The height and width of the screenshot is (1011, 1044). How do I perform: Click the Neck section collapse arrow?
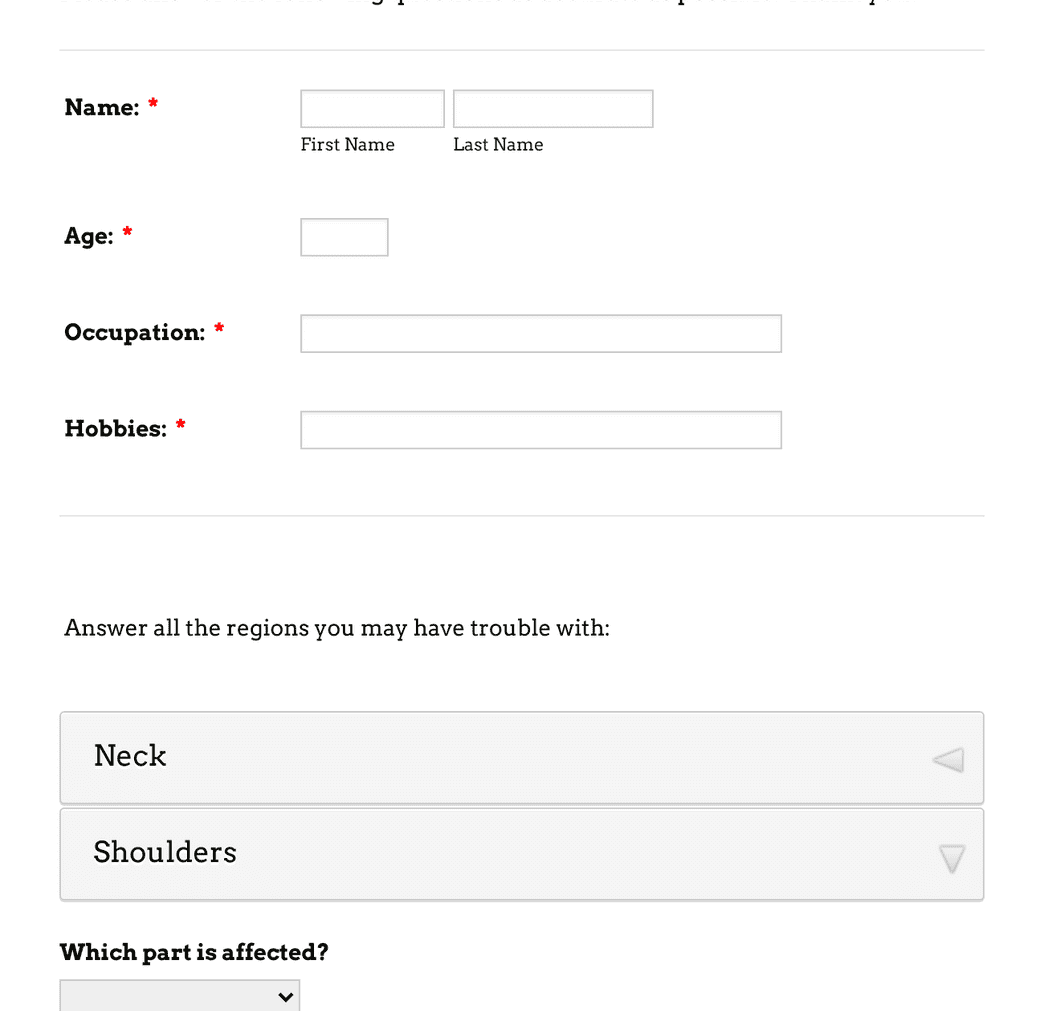click(x=947, y=759)
